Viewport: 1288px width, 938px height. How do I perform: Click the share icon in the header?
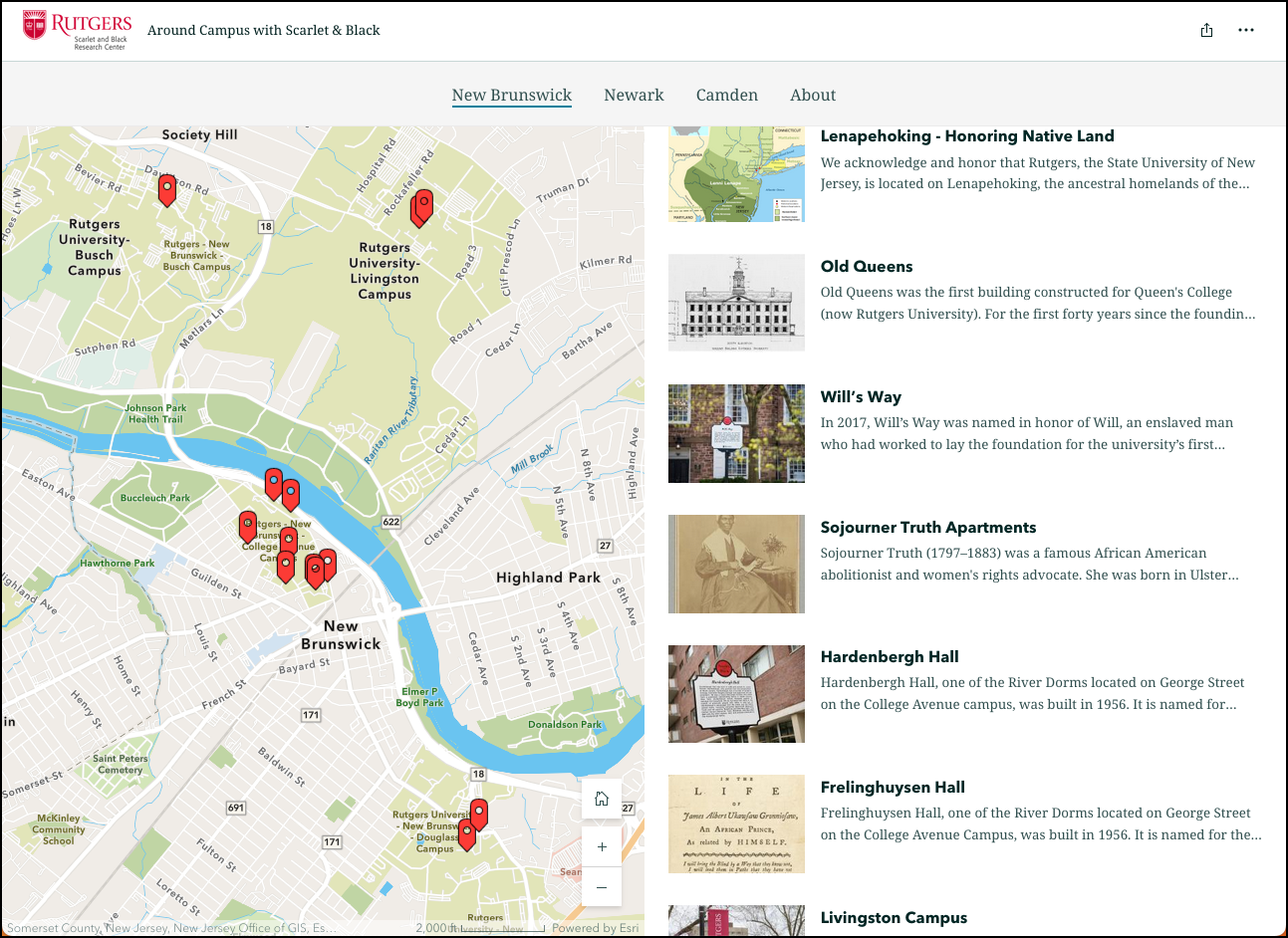1206,30
